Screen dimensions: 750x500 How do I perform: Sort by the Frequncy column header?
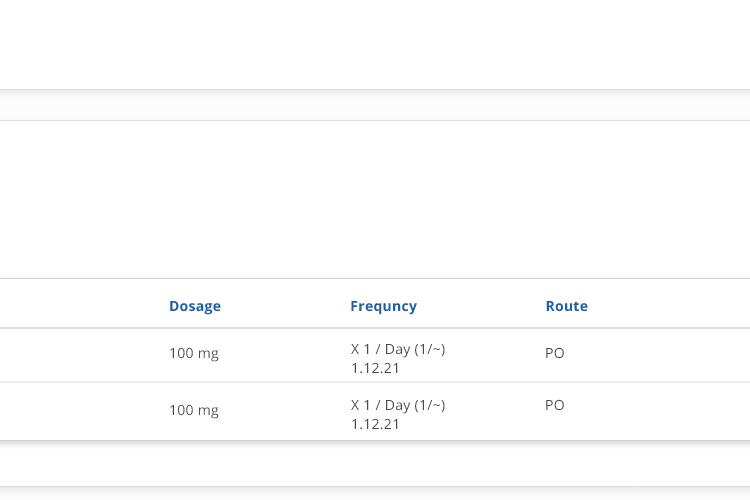point(383,306)
